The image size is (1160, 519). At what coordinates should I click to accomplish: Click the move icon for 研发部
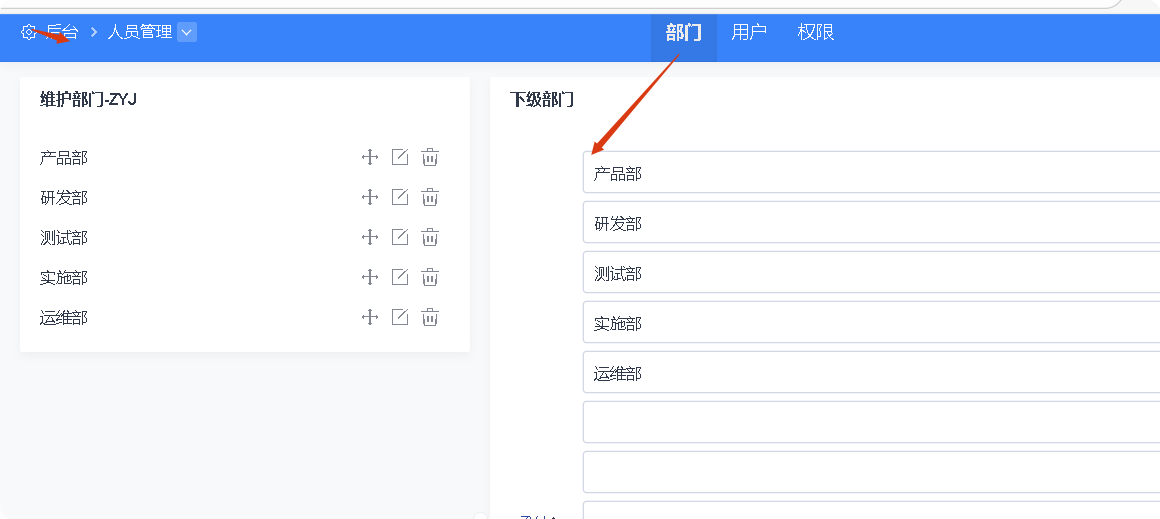(370, 197)
